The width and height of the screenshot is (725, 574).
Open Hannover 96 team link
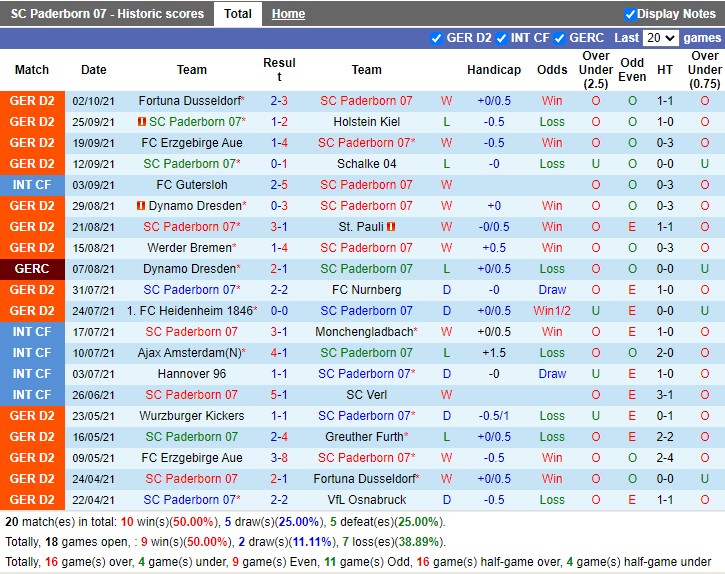coord(191,374)
